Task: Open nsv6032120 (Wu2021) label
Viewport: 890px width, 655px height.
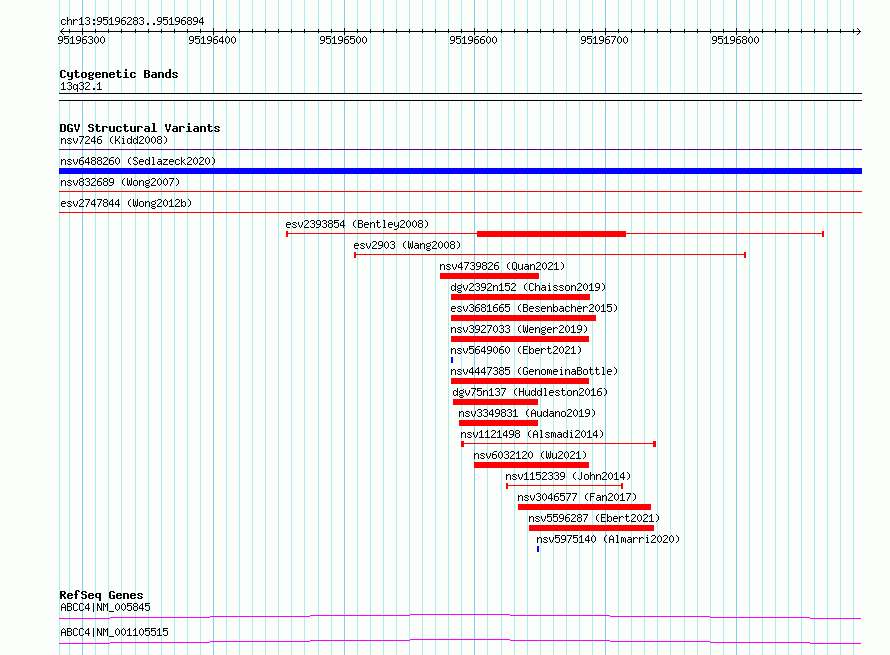Action: point(530,455)
